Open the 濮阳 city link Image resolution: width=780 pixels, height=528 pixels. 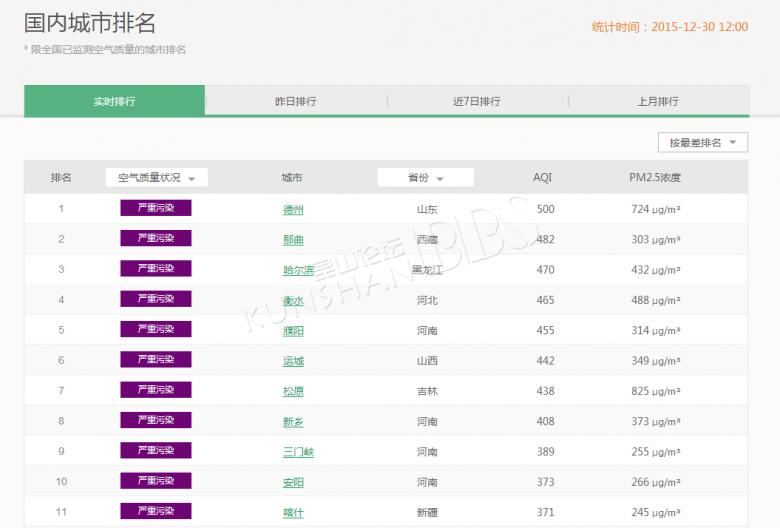click(x=293, y=331)
